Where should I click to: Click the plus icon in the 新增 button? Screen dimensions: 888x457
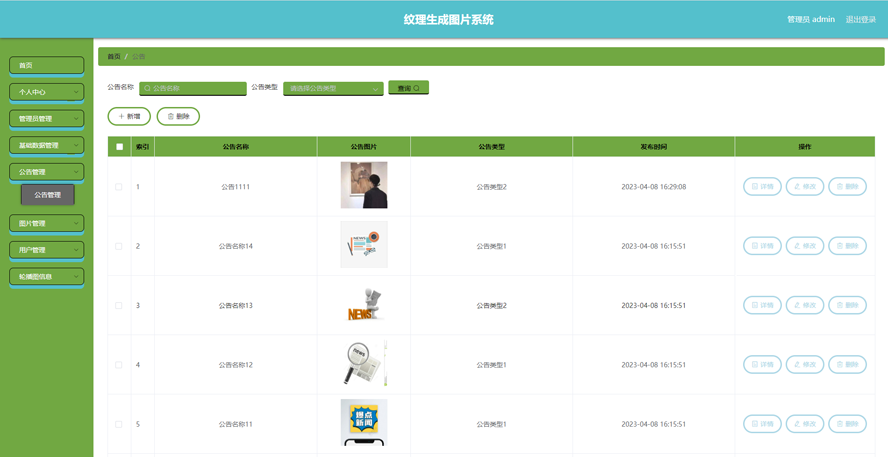click(x=121, y=116)
